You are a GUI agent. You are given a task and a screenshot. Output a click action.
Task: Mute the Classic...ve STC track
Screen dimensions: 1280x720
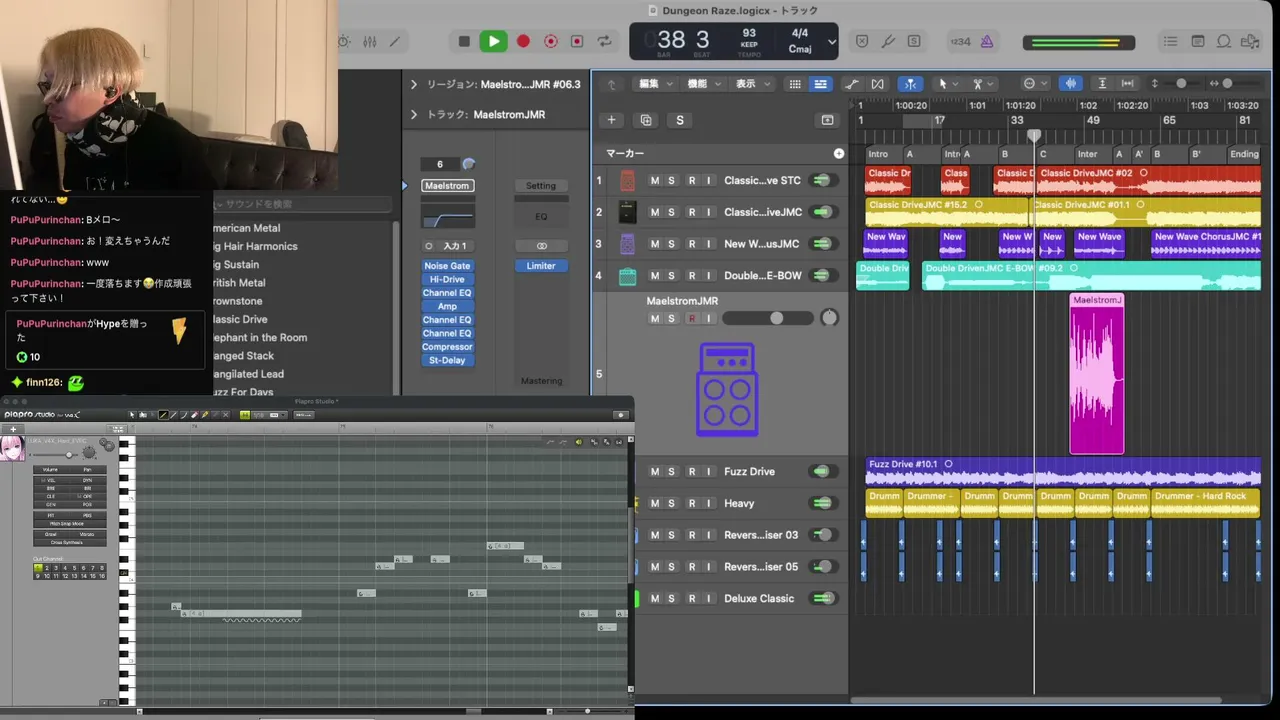coord(655,181)
